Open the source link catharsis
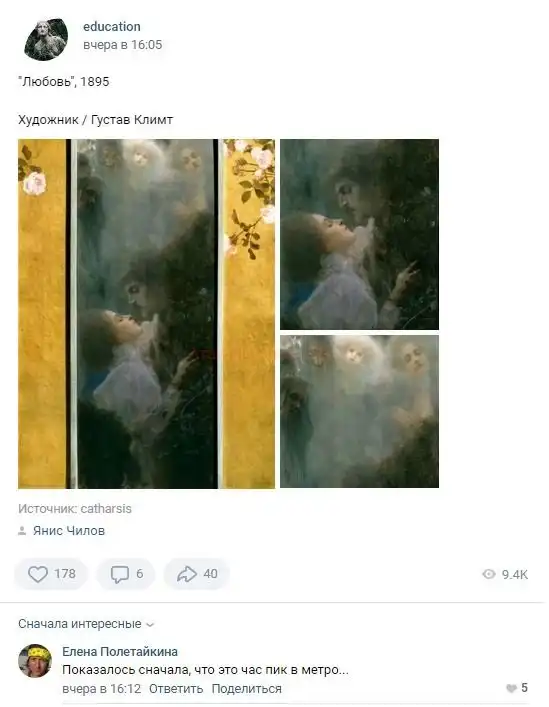 [x=106, y=509]
